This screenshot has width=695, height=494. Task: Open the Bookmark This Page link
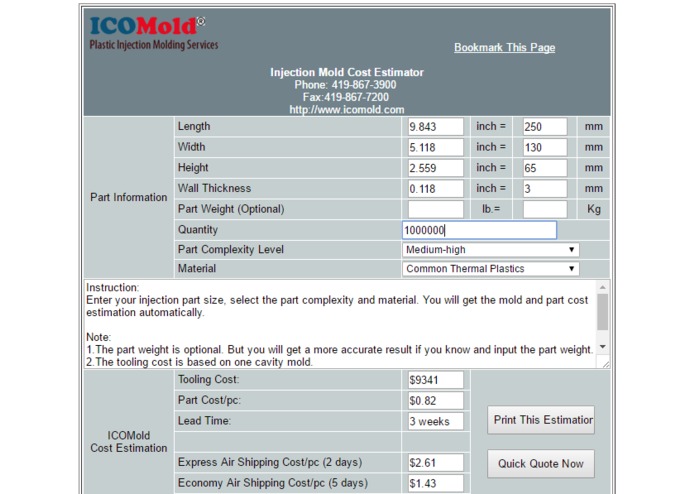pos(504,47)
